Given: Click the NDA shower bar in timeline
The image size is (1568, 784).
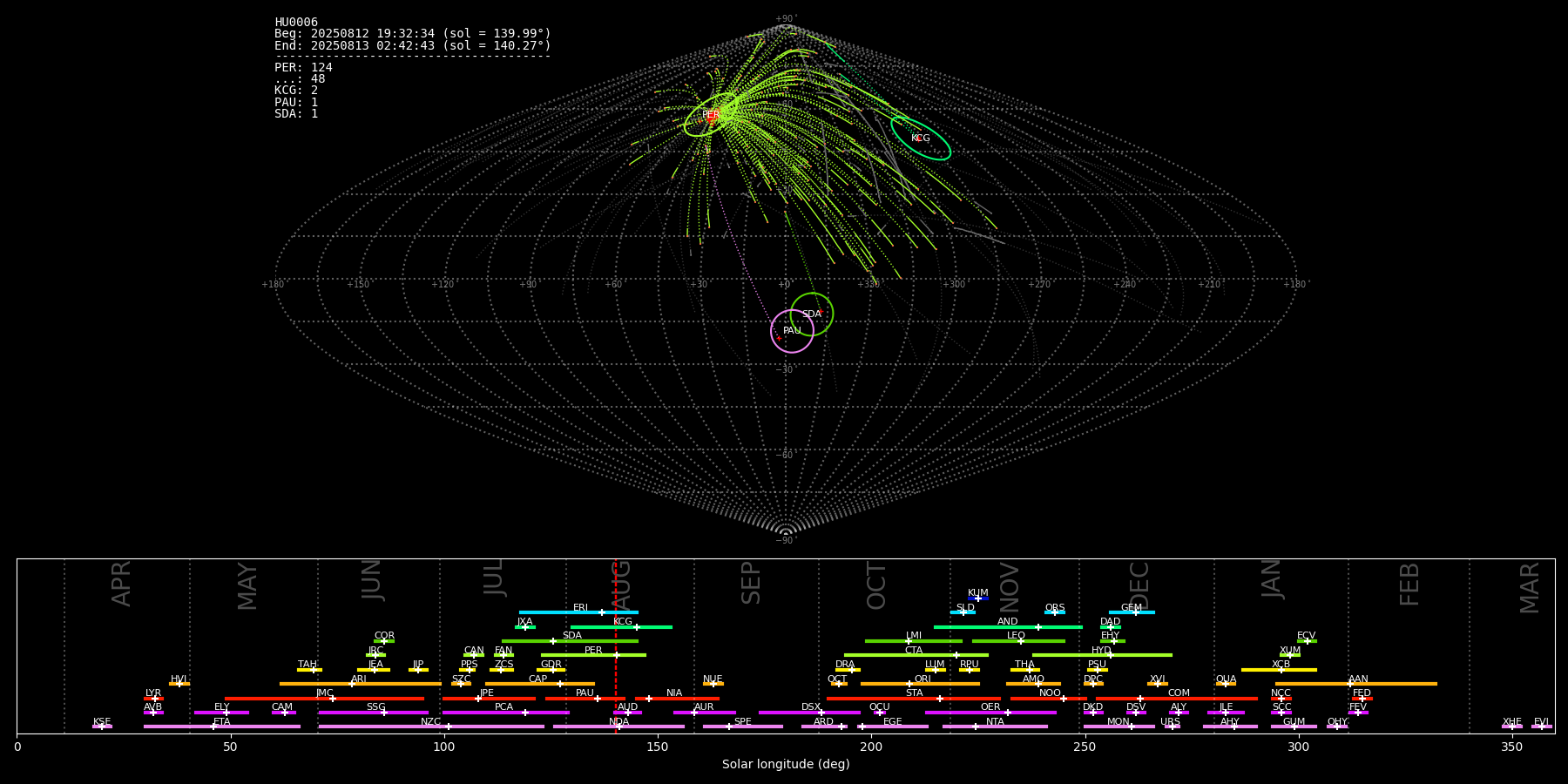Looking at the screenshot, I should 618,727.
